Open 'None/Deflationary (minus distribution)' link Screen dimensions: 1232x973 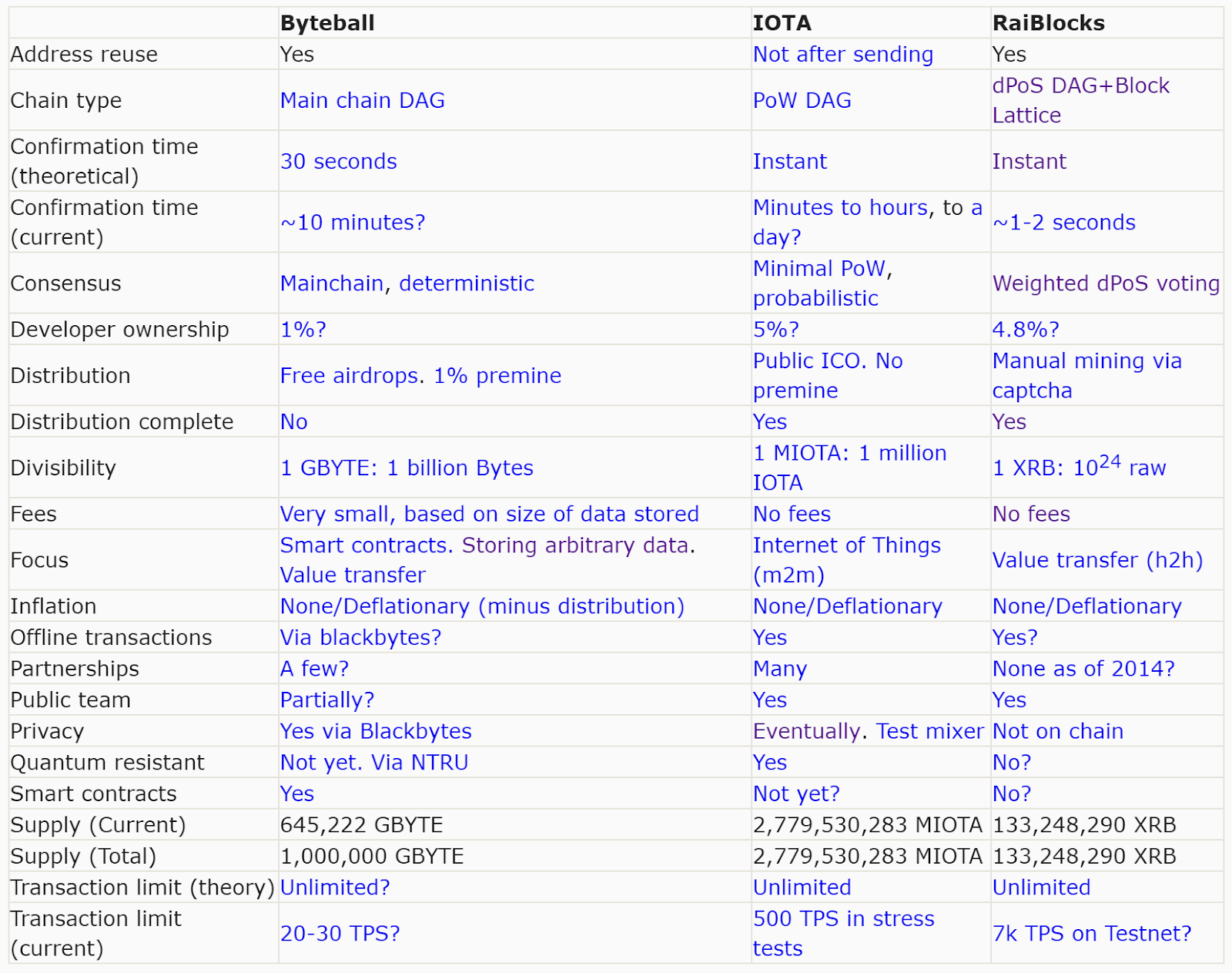tap(482, 606)
